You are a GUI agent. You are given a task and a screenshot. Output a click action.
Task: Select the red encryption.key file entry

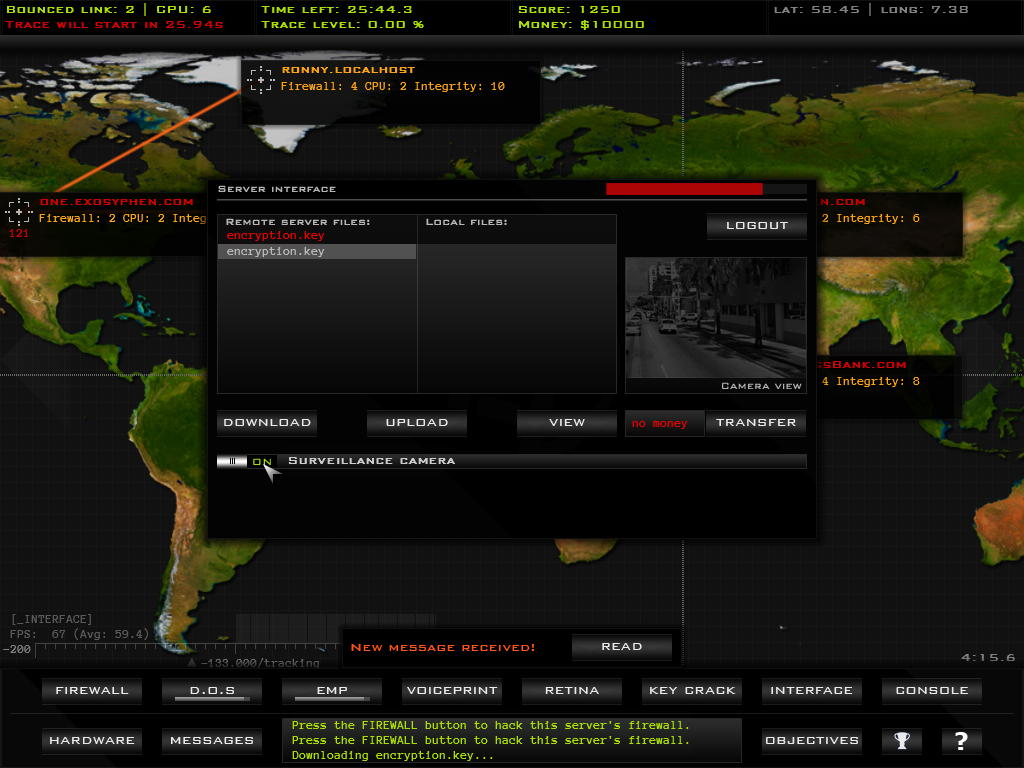pos(276,236)
